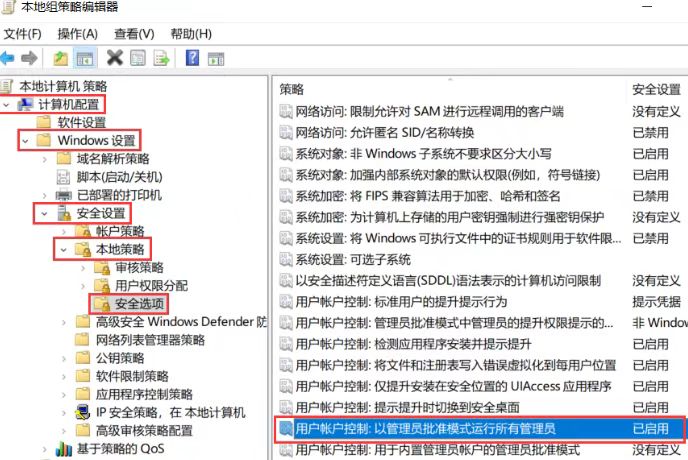Click the export list toolbar icon
This screenshot has width=688, height=460.
(159, 58)
